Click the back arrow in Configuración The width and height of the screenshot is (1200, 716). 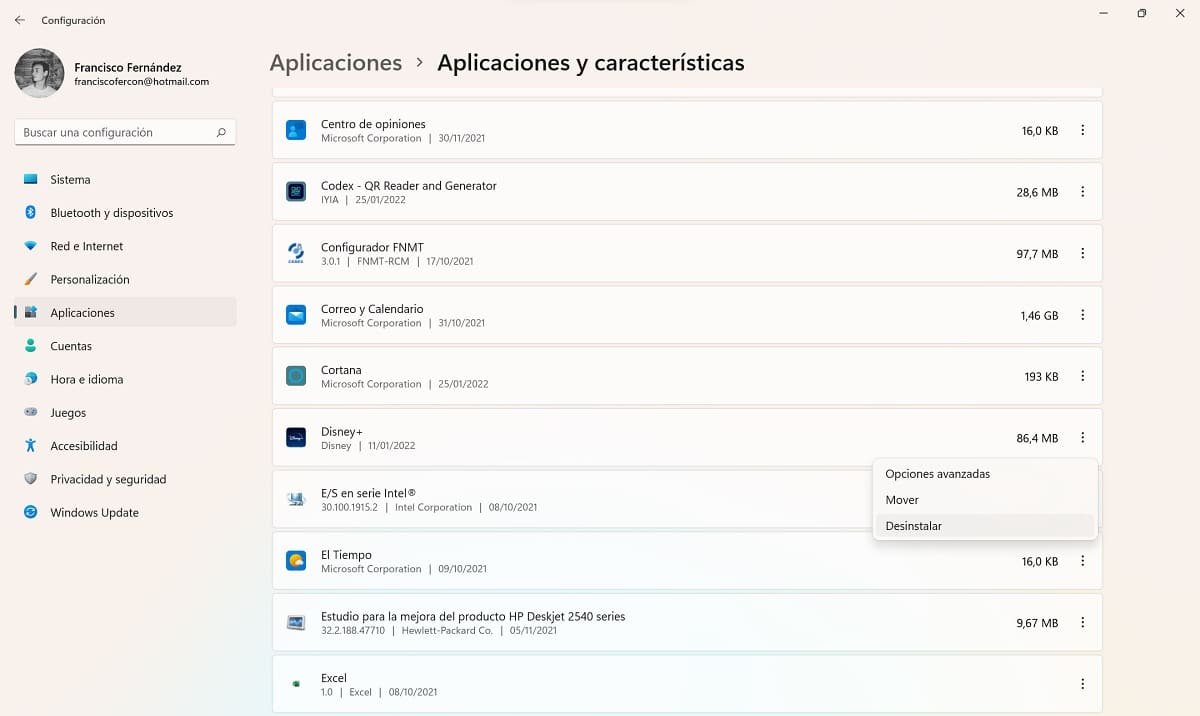pyautogui.click(x=20, y=20)
